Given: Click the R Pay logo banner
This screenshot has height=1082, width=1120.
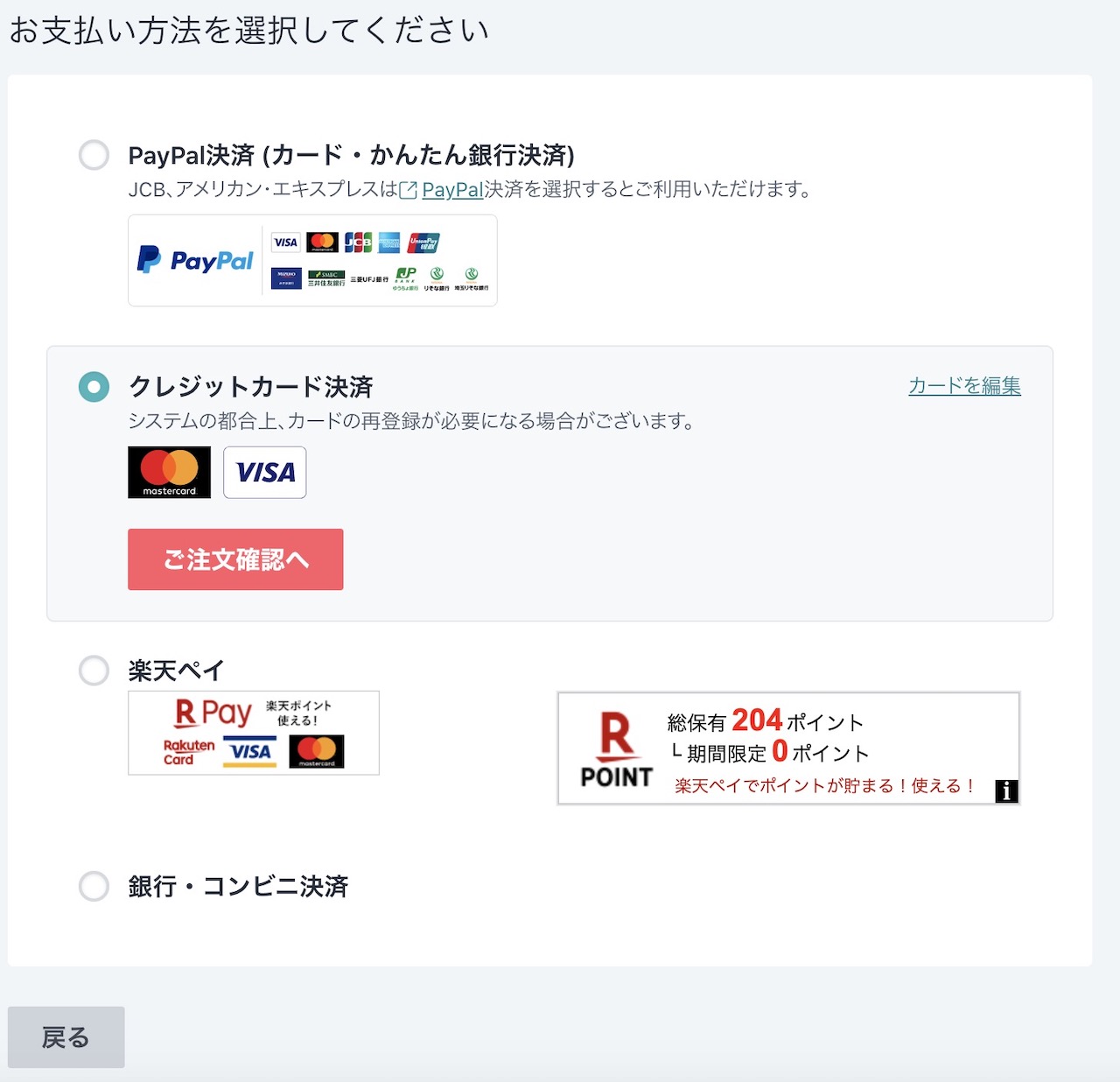Looking at the screenshot, I should click(253, 733).
